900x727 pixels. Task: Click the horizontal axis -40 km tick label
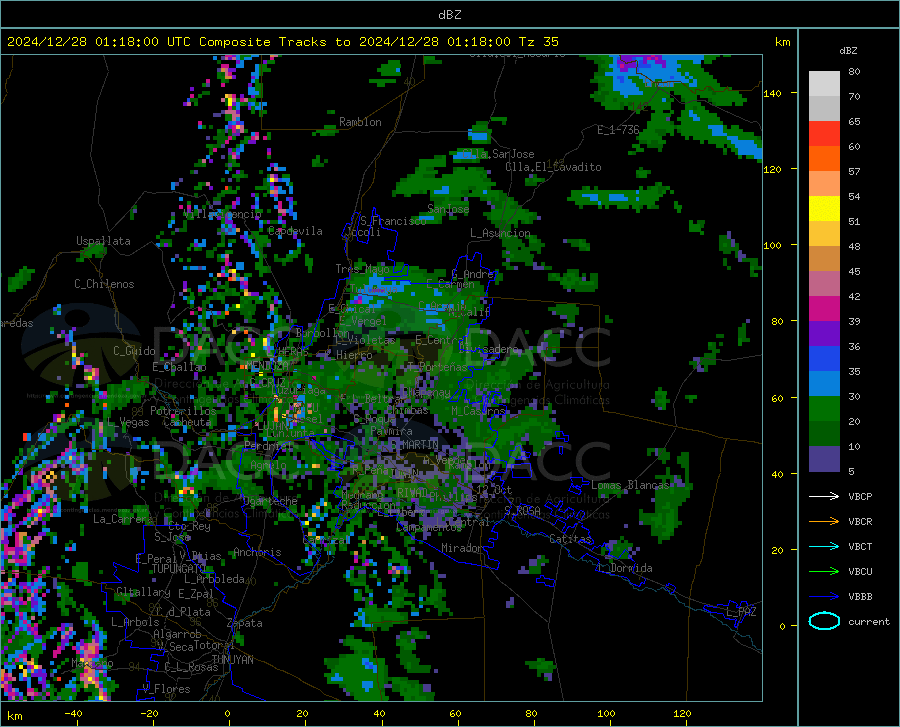[73, 714]
